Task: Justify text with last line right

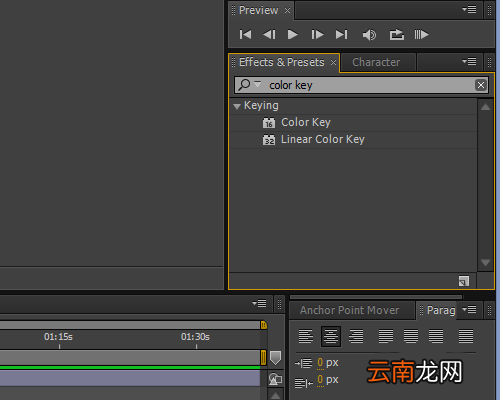Action: (436, 336)
